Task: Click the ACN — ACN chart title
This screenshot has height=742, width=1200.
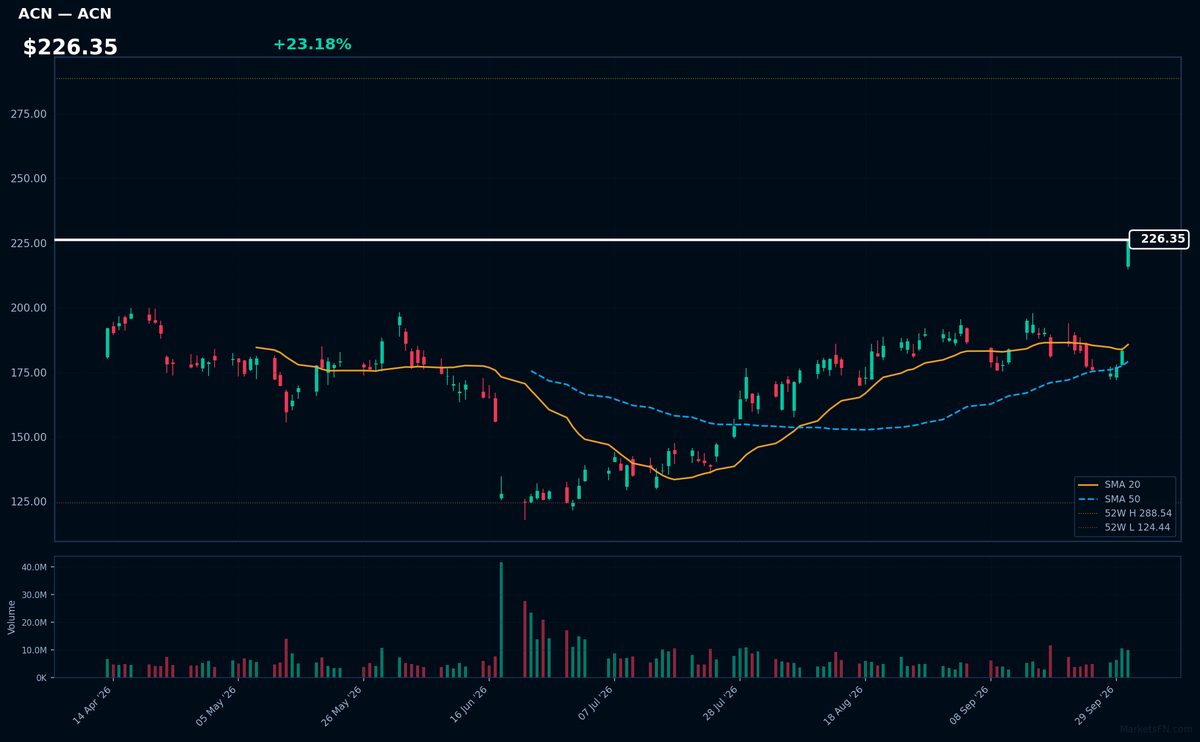Action: (x=65, y=14)
